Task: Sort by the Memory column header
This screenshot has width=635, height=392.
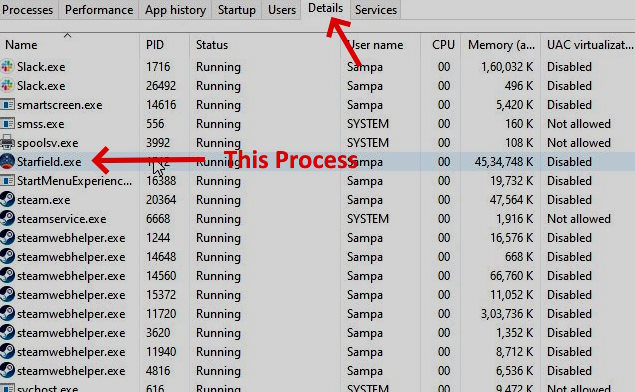Action: pos(501,45)
